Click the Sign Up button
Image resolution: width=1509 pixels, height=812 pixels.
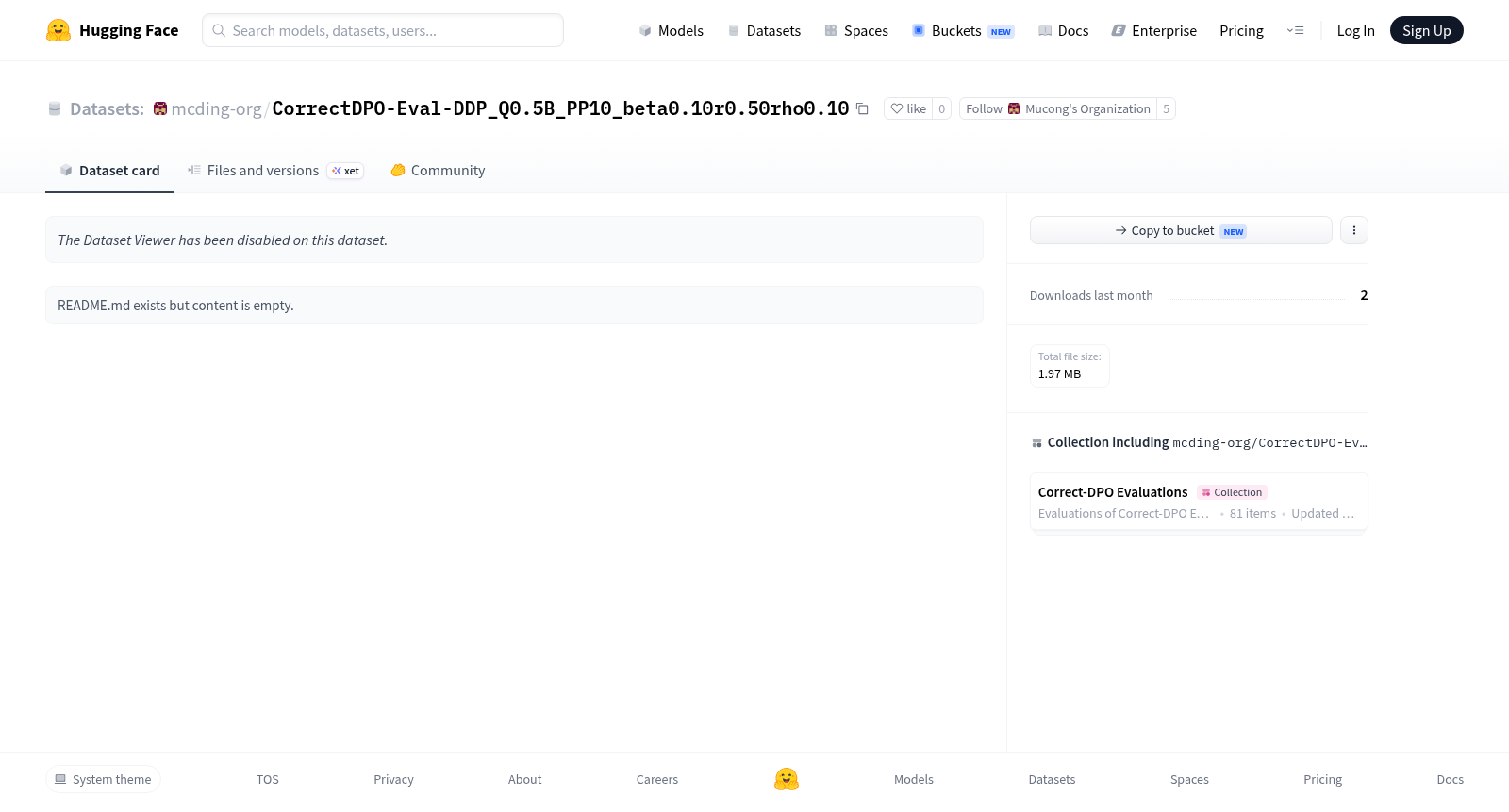tap(1426, 30)
